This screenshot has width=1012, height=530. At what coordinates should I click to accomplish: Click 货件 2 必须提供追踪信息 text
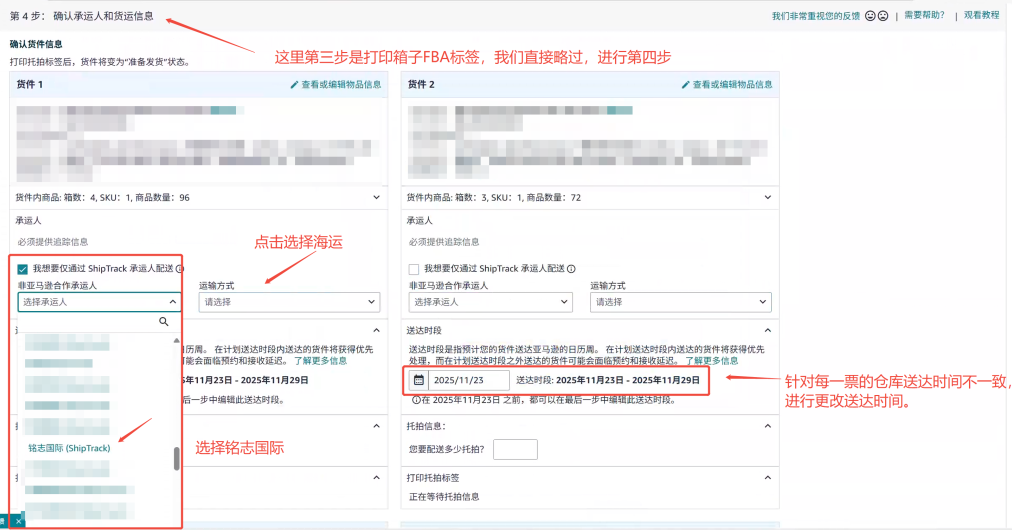pyautogui.click(x=444, y=242)
